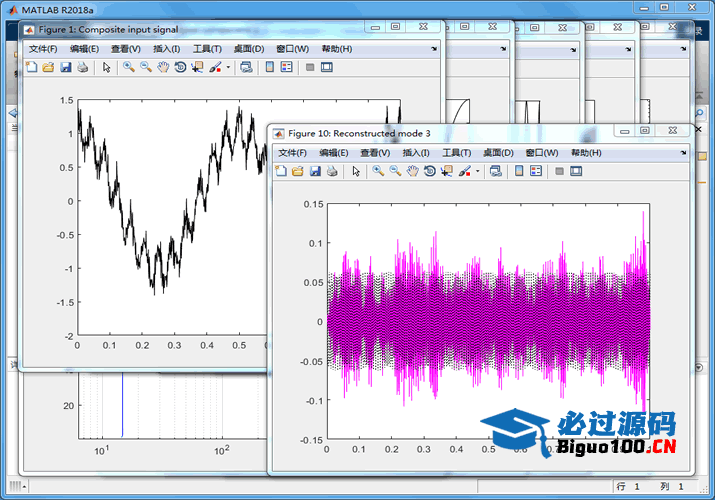Open 查看(V) menu in Figure 1
This screenshot has height=500, width=715.
126,49
